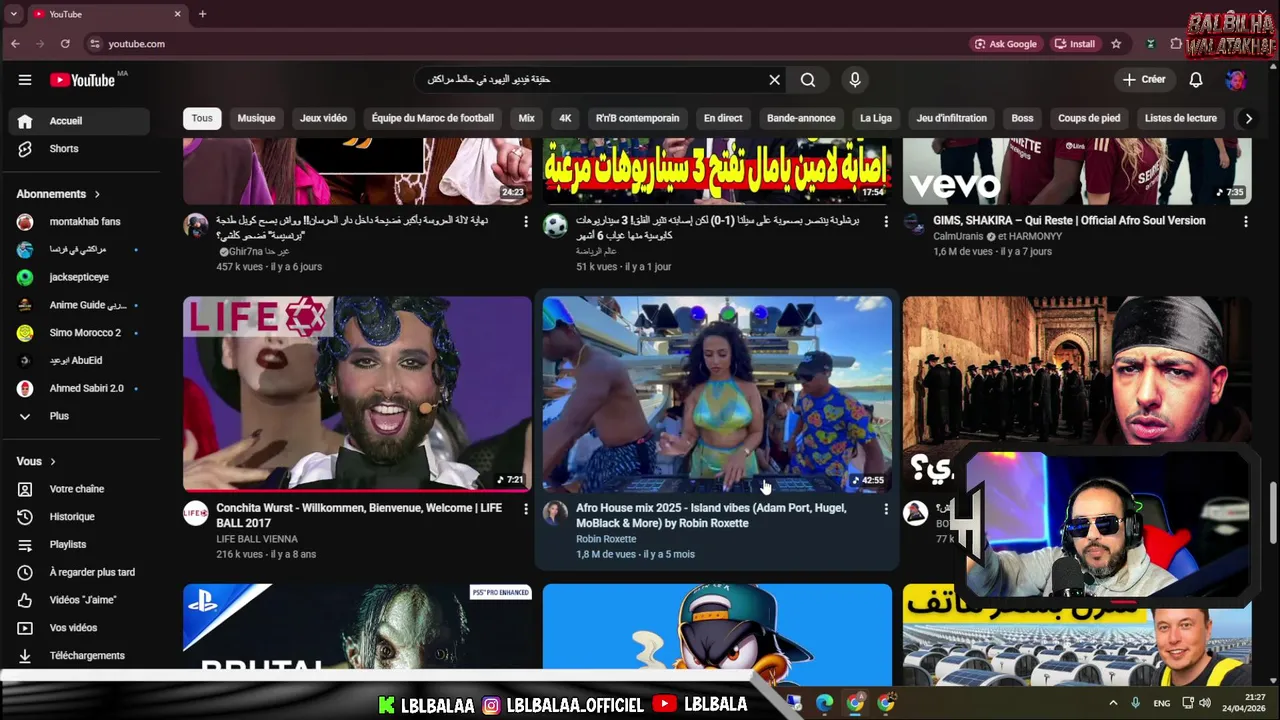1280x720 pixels.
Task: Select the Coups de pied chip
Action: pyautogui.click(x=1089, y=118)
